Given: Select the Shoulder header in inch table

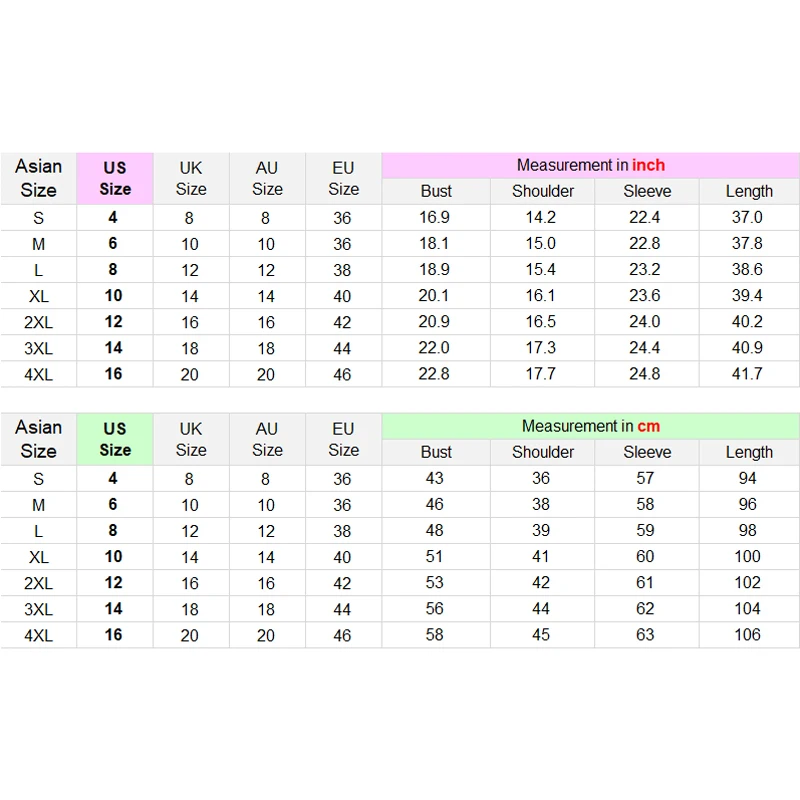Looking at the screenshot, I should pos(543,191).
